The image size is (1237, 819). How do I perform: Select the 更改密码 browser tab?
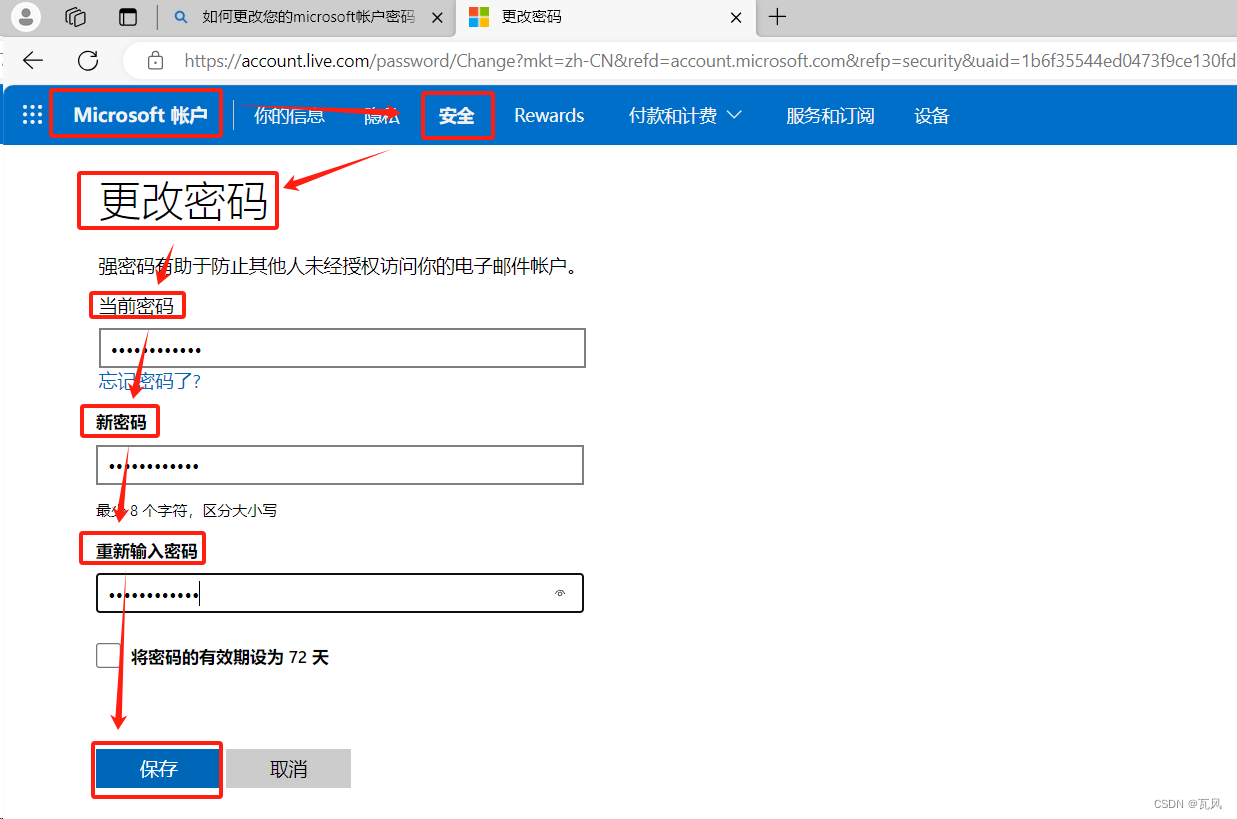click(x=606, y=17)
